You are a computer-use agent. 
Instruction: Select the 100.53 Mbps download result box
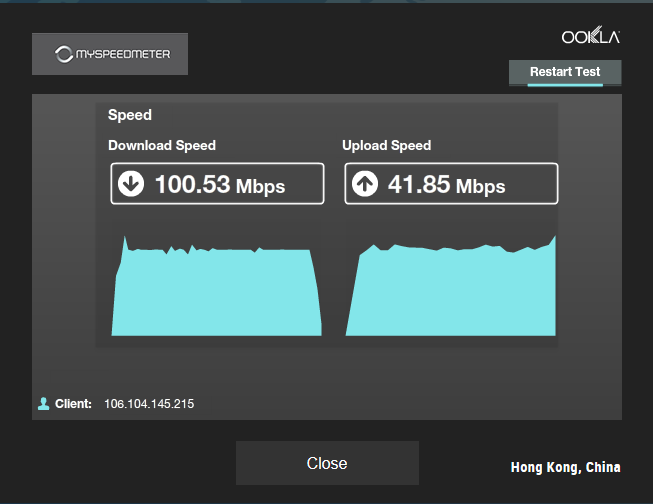click(217, 184)
